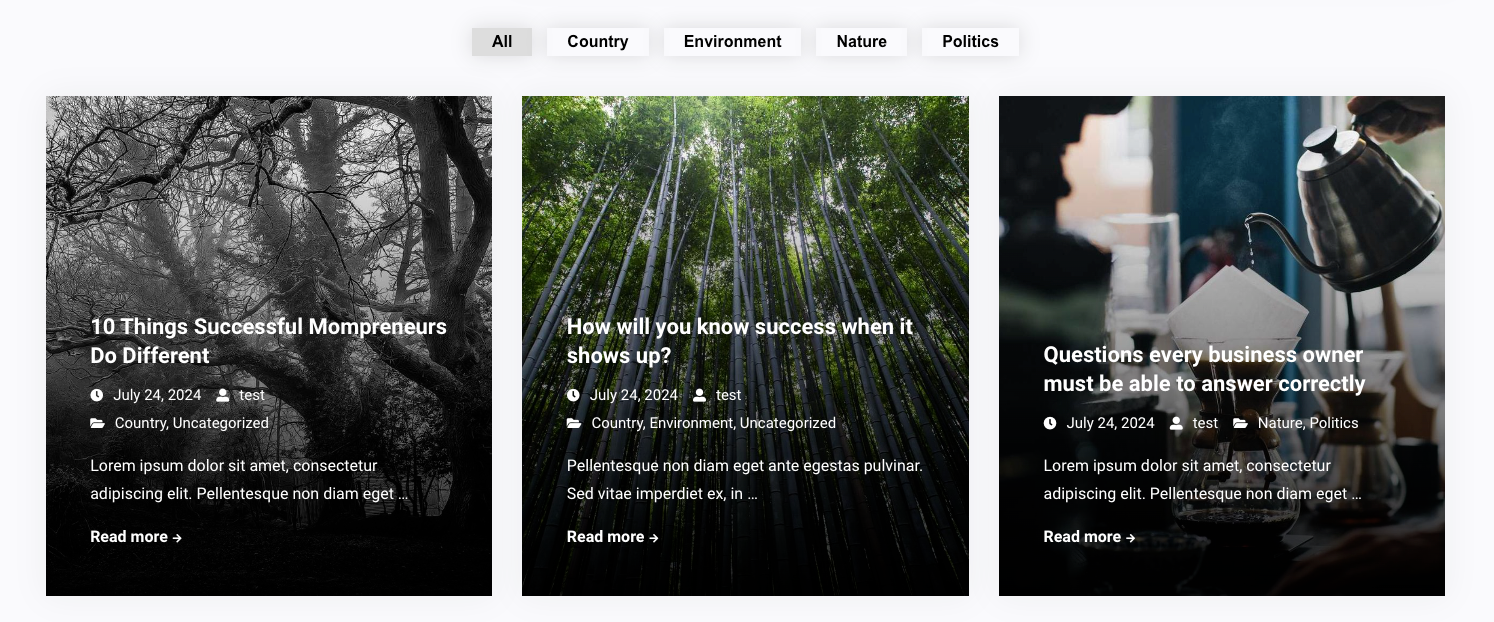Click date on 'How will you know success' post
The width and height of the screenshot is (1494, 622).
point(634,395)
